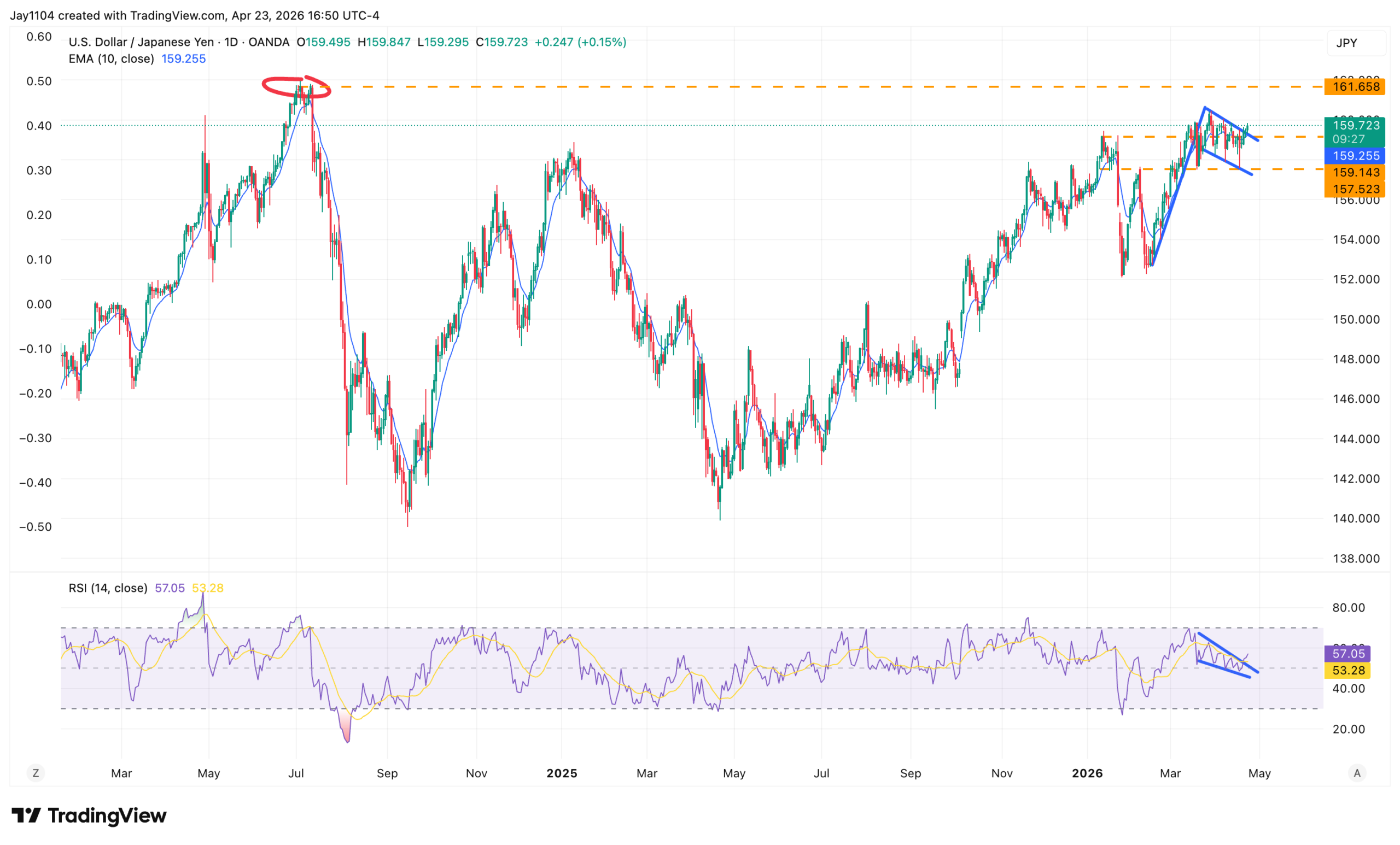Click the blue 159.255 EMA price label
Screen dimensions: 1400x845
point(1355,156)
